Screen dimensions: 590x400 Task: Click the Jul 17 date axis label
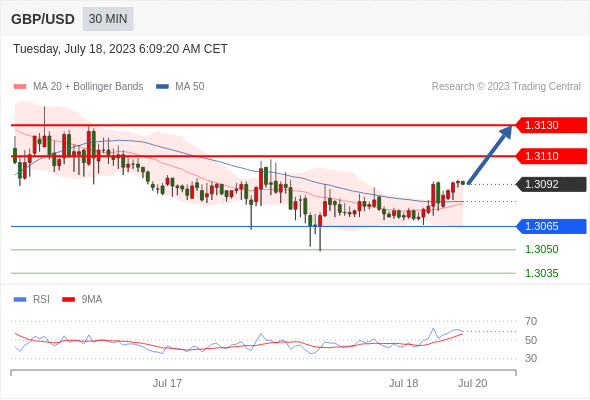167,383
